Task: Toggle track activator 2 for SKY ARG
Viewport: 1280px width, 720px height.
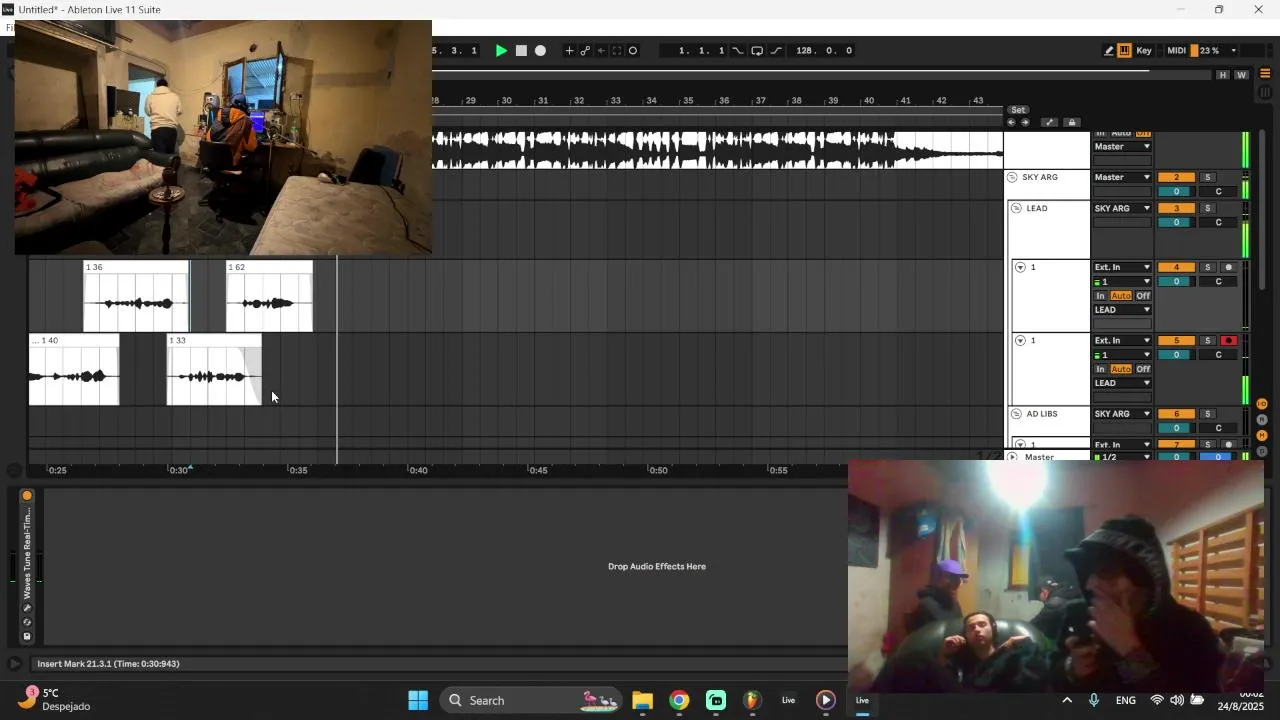Action: (1176, 178)
